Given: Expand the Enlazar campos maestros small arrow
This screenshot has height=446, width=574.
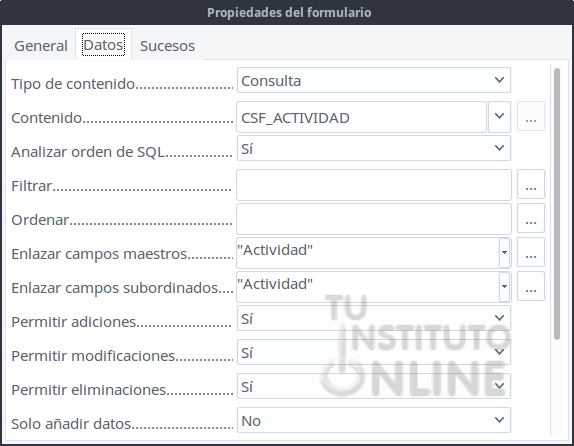Looking at the screenshot, I should point(504,253).
